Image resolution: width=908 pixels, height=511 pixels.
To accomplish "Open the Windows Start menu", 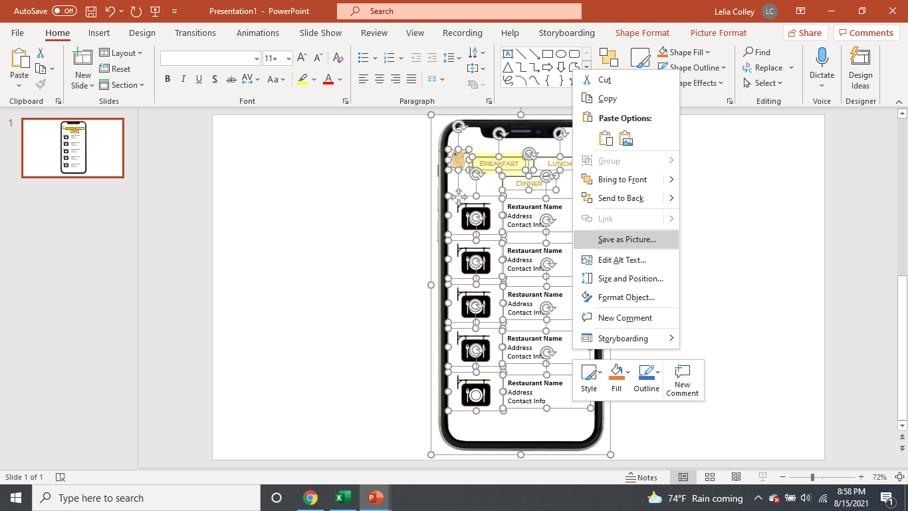I will click(16, 498).
